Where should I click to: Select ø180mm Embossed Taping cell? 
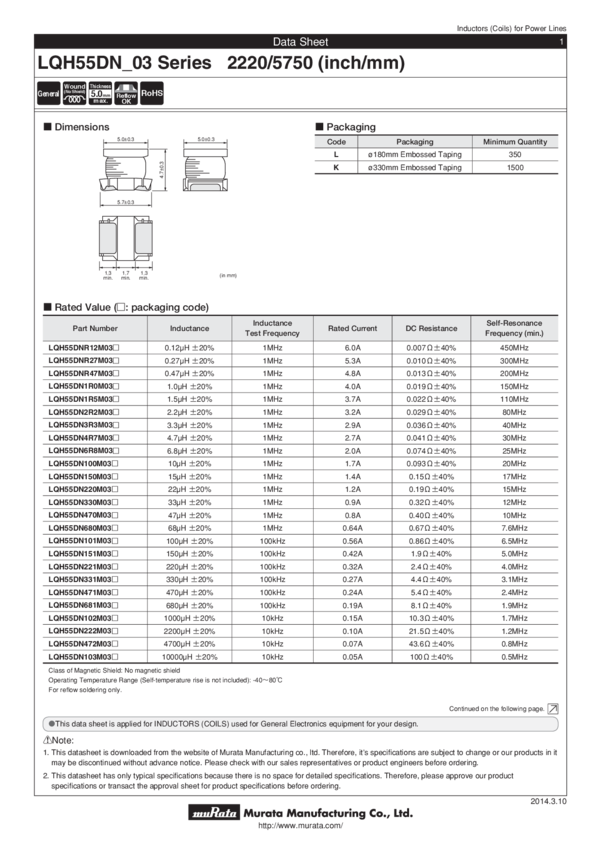tap(415, 154)
